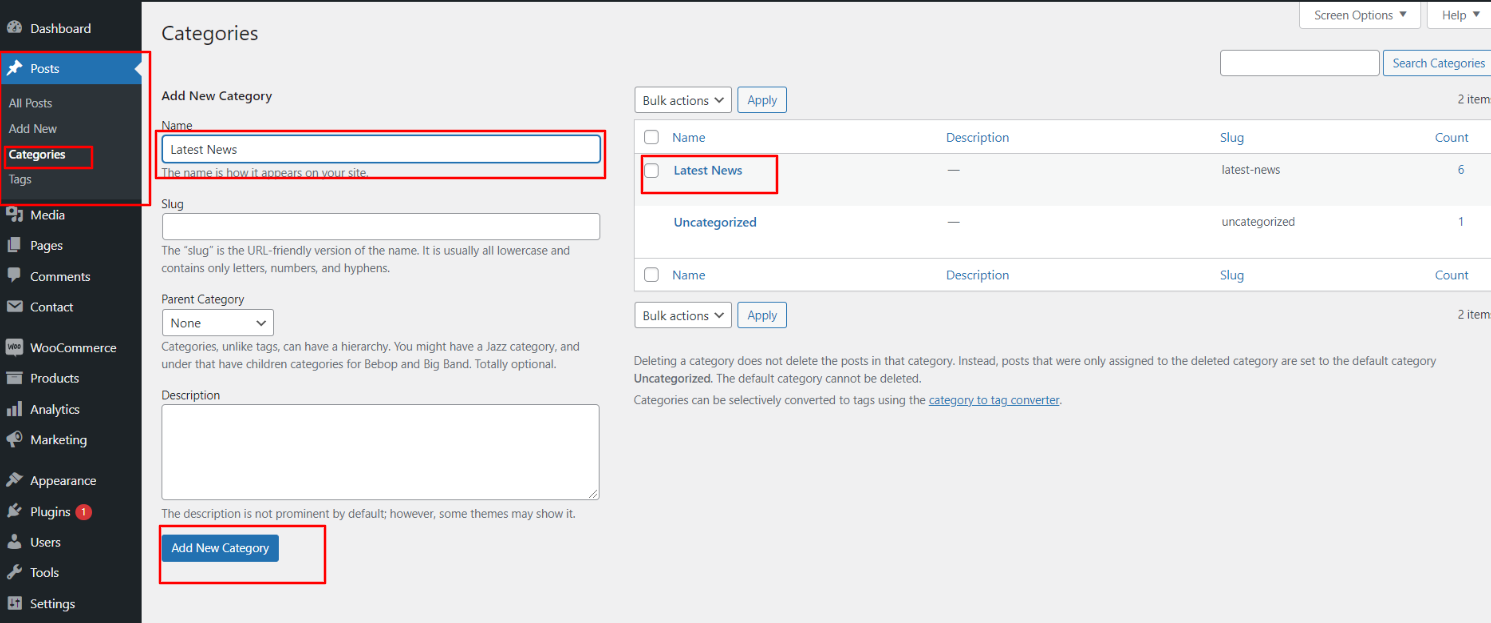
Task: Click the Media icon in sidebar
Action: tap(14, 215)
